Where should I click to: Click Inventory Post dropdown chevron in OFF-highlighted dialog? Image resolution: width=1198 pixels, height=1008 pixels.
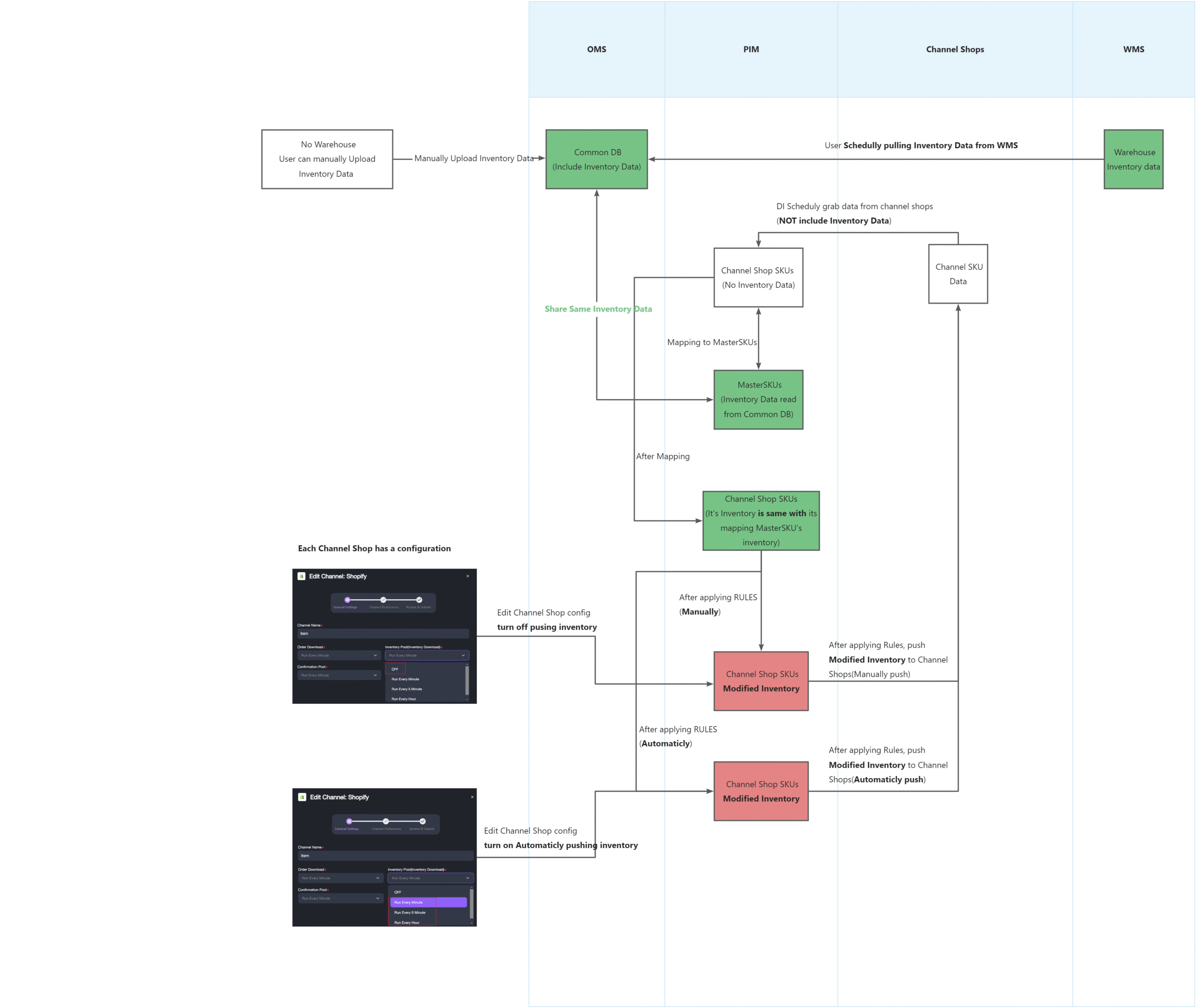pyautogui.click(x=463, y=656)
